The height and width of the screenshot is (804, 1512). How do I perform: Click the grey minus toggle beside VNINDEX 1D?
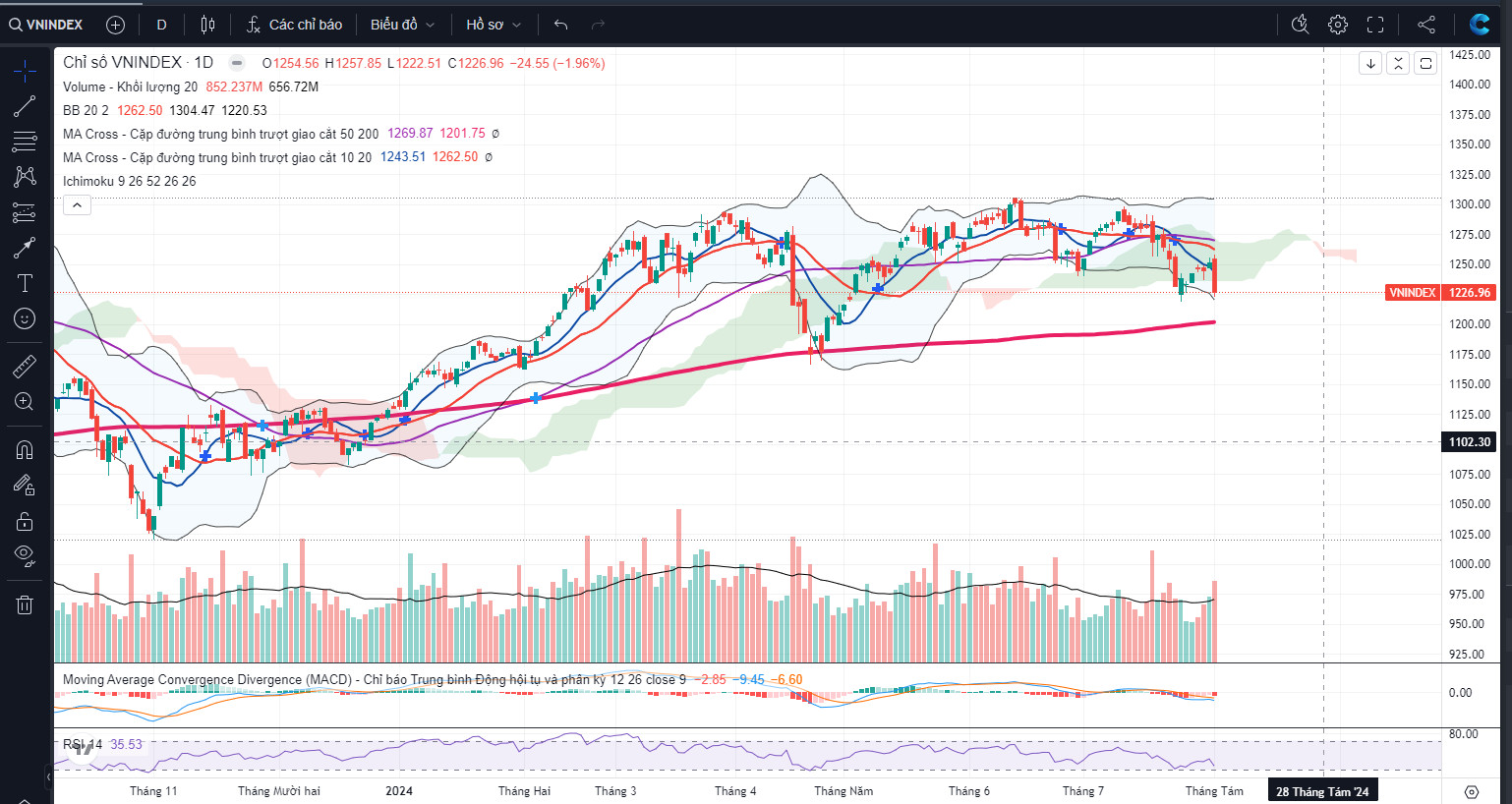pyautogui.click(x=237, y=63)
